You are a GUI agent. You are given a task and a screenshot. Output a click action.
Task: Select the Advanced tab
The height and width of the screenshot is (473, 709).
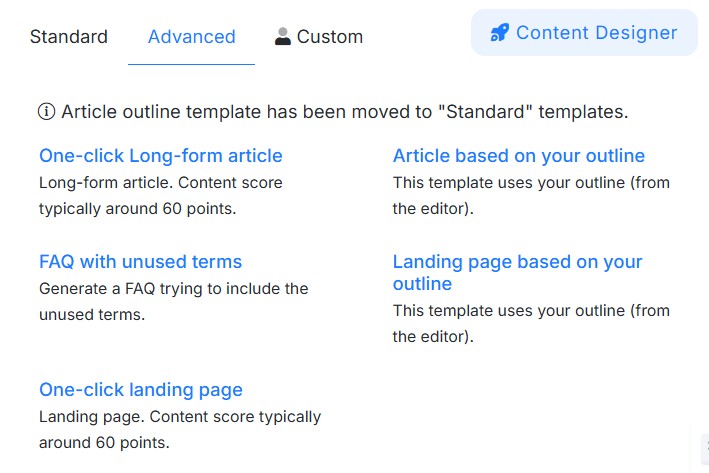pyautogui.click(x=191, y=37)
